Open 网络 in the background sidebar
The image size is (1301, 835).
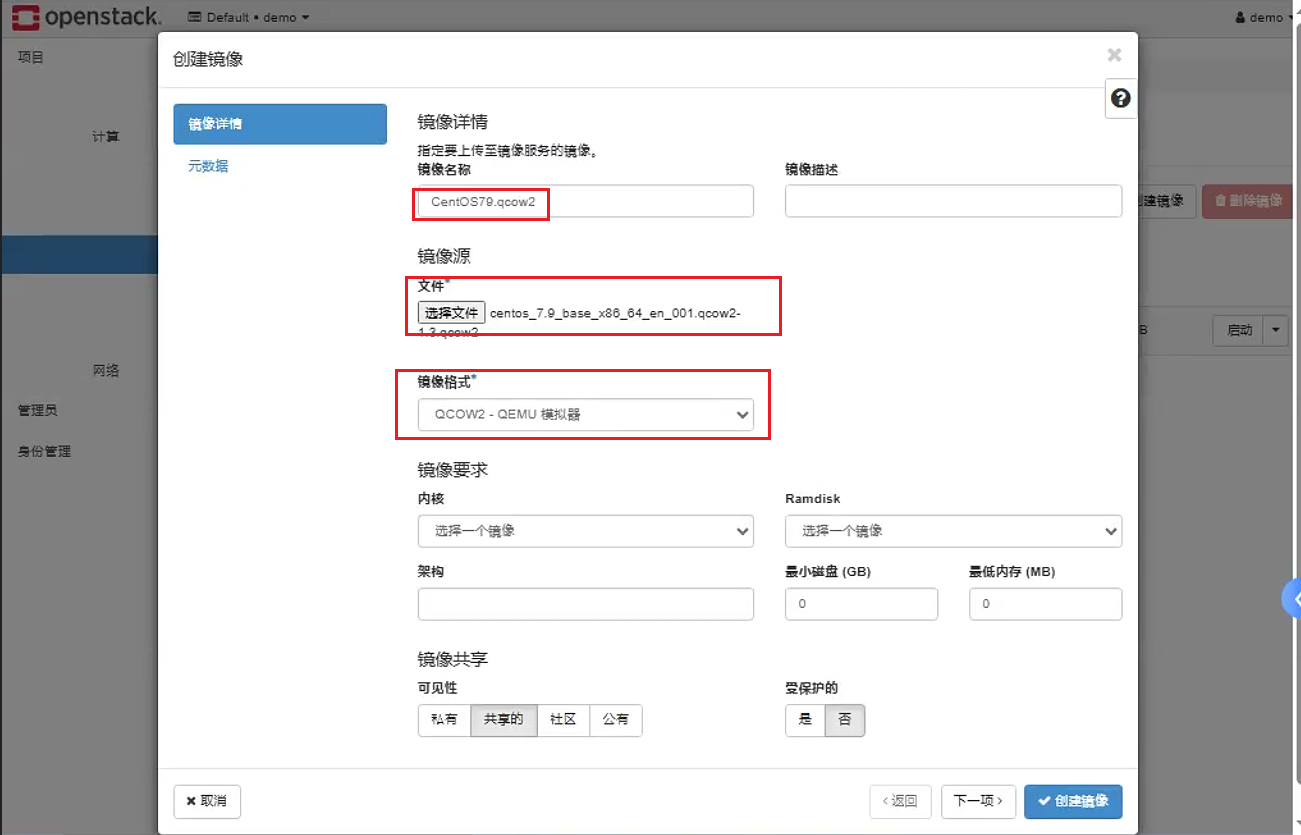106,370
